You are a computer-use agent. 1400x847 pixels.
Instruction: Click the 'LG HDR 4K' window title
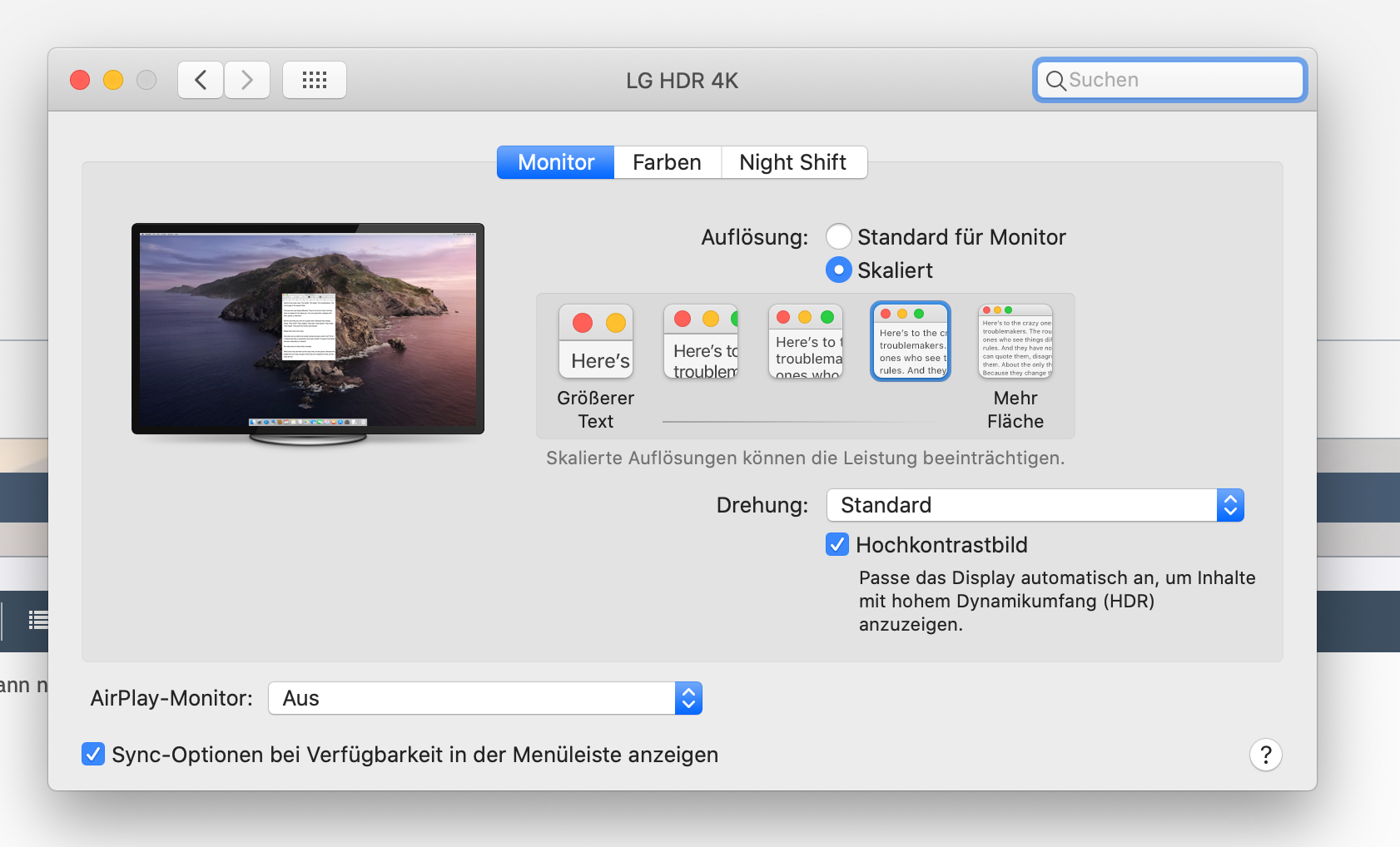(x=683, y=81)
